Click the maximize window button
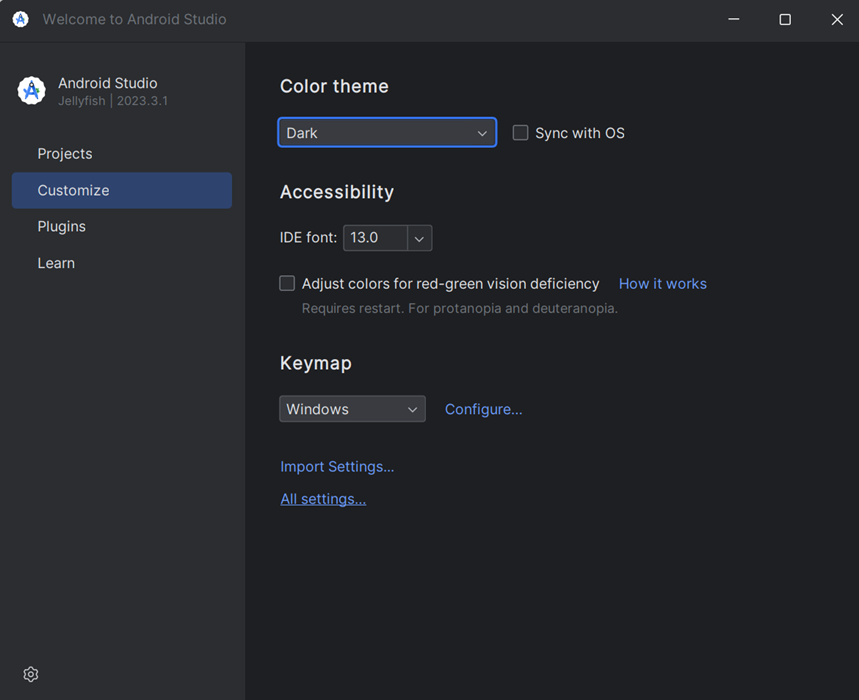859x700 pixels. [x=785, y=19]
